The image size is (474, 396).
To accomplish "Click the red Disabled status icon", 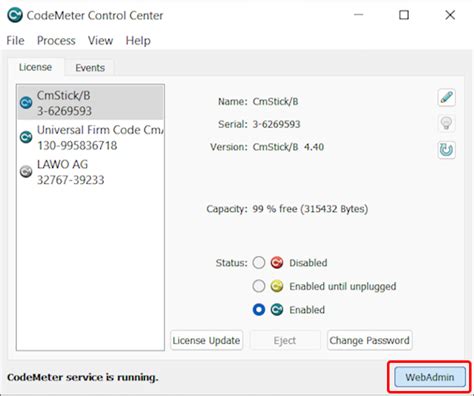I will (x=277, y=263).
